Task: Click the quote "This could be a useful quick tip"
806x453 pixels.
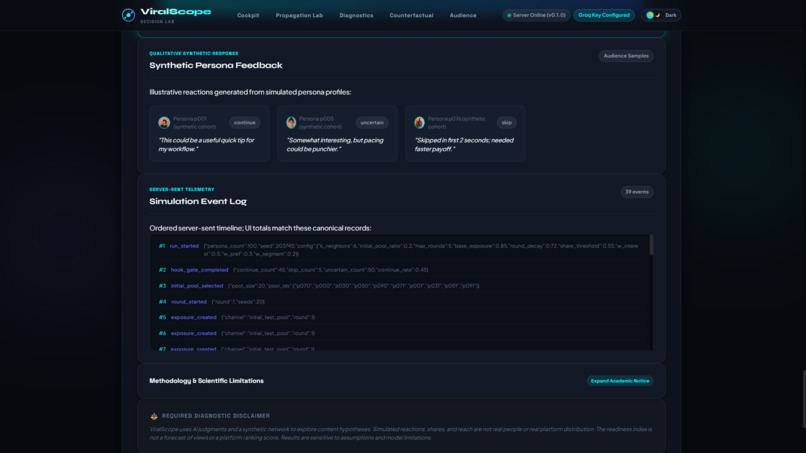Action: coord(206,144)
